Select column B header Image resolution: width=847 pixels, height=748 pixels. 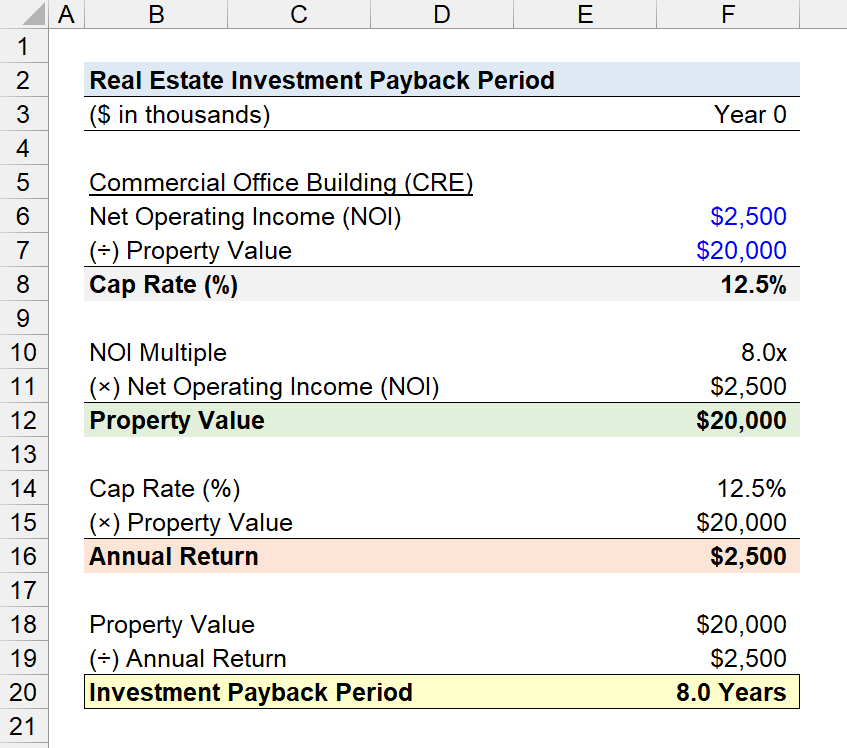tap(156, 14)
